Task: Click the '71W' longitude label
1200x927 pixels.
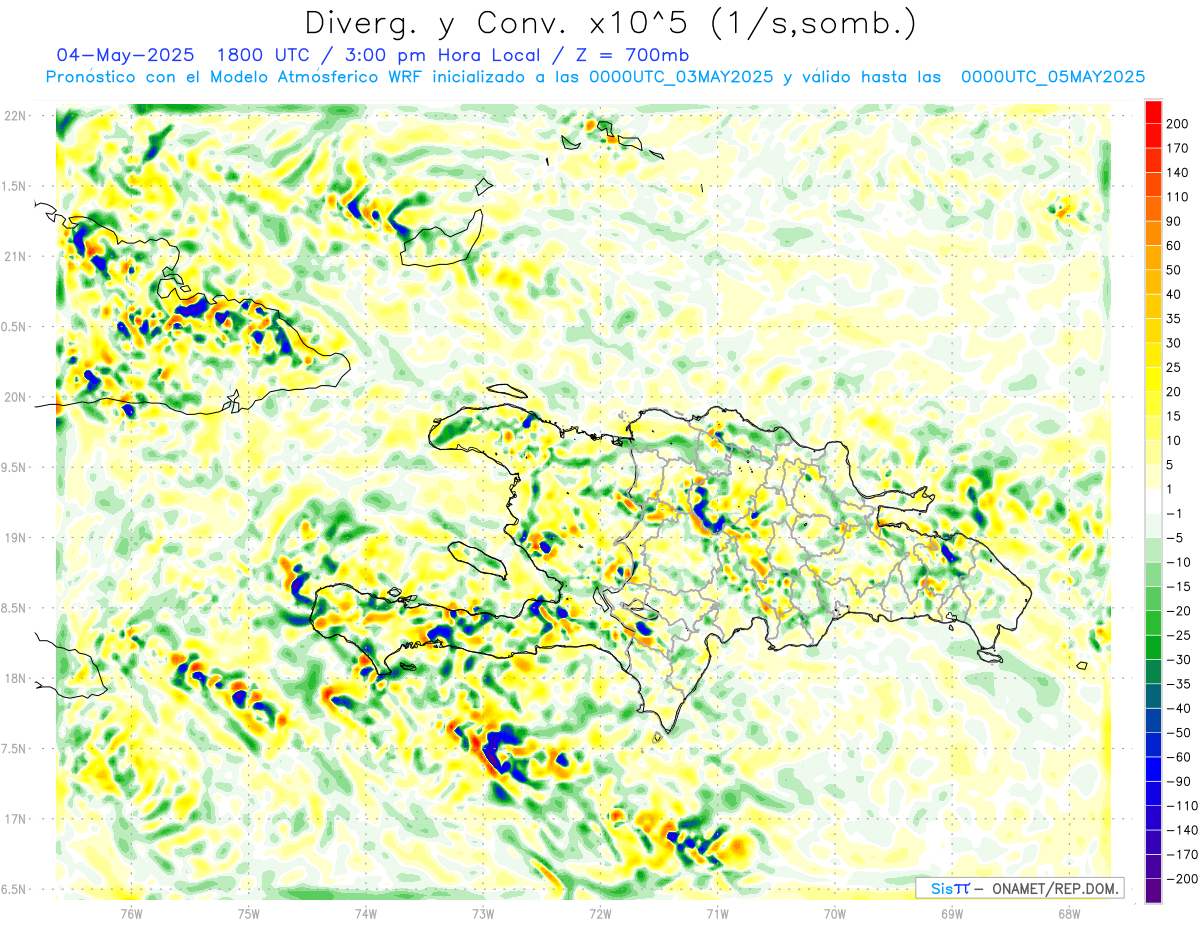Action: point(717,913)
